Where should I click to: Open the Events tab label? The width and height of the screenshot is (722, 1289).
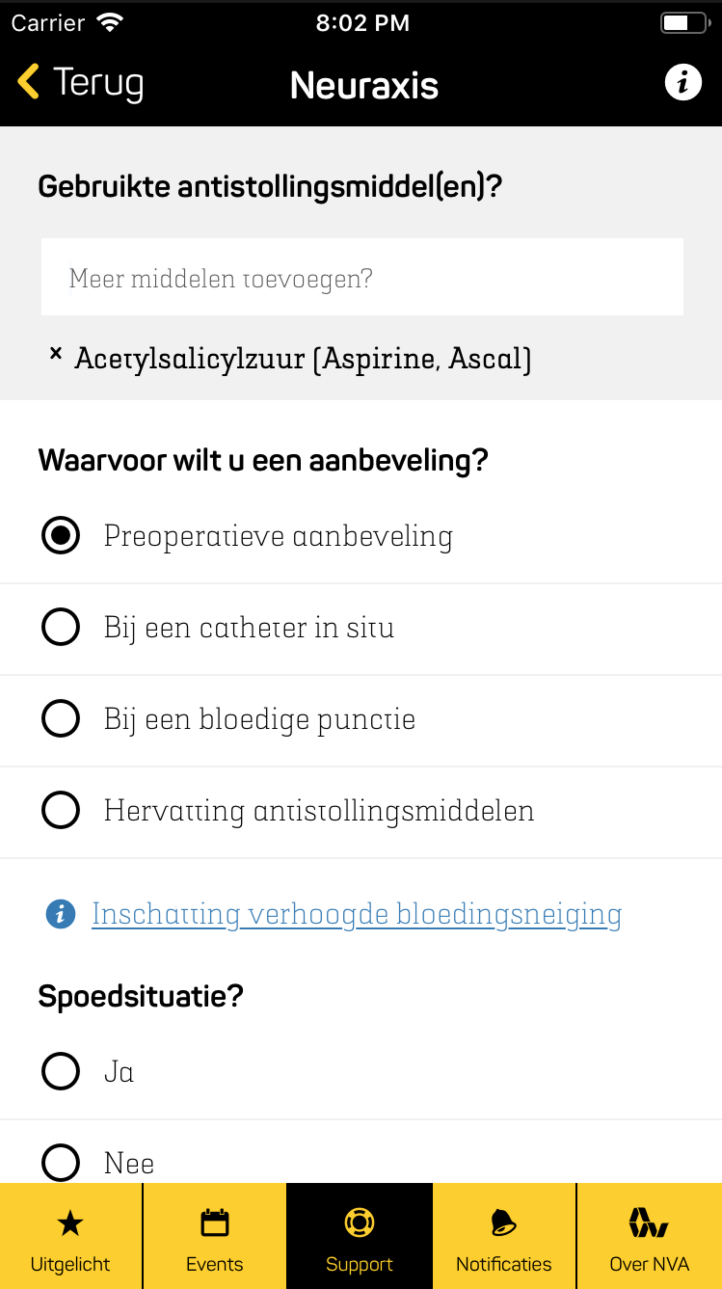point(214,1264)
